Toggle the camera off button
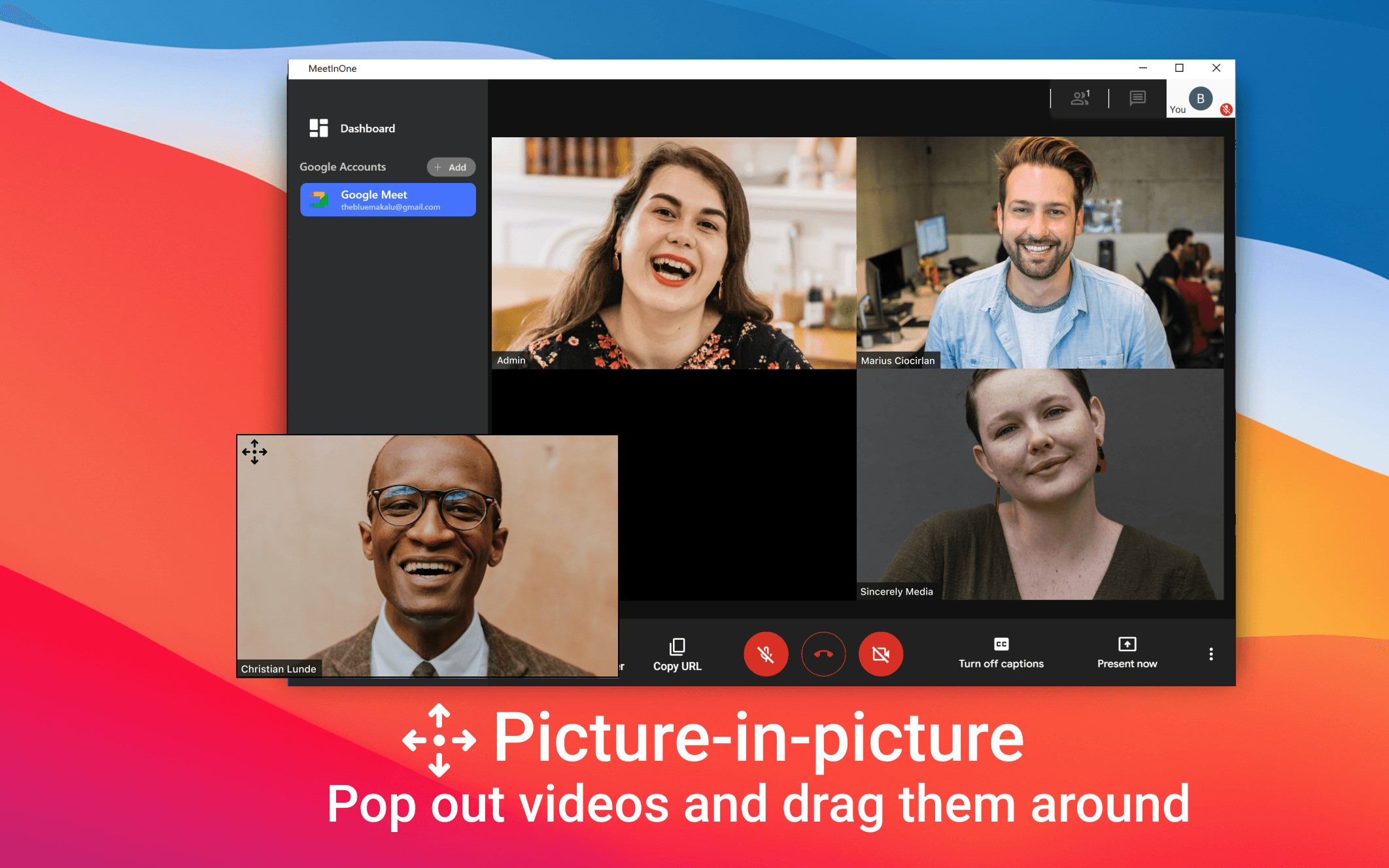1389x868 pixels. click(x=880, y=654)
